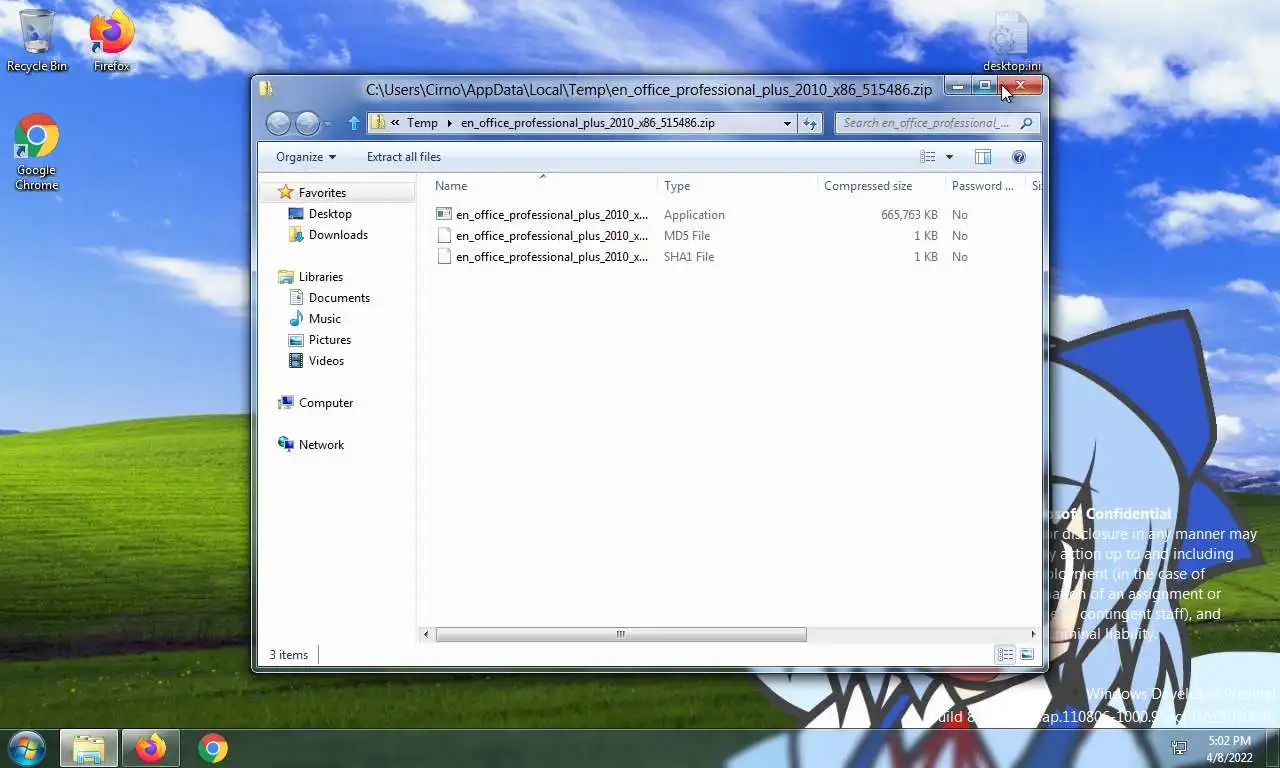The height and width of the screenshot is (768, 1280).
Task: Open the recent locations dropdown beside Forward
Action: click(x=327, y=124)
